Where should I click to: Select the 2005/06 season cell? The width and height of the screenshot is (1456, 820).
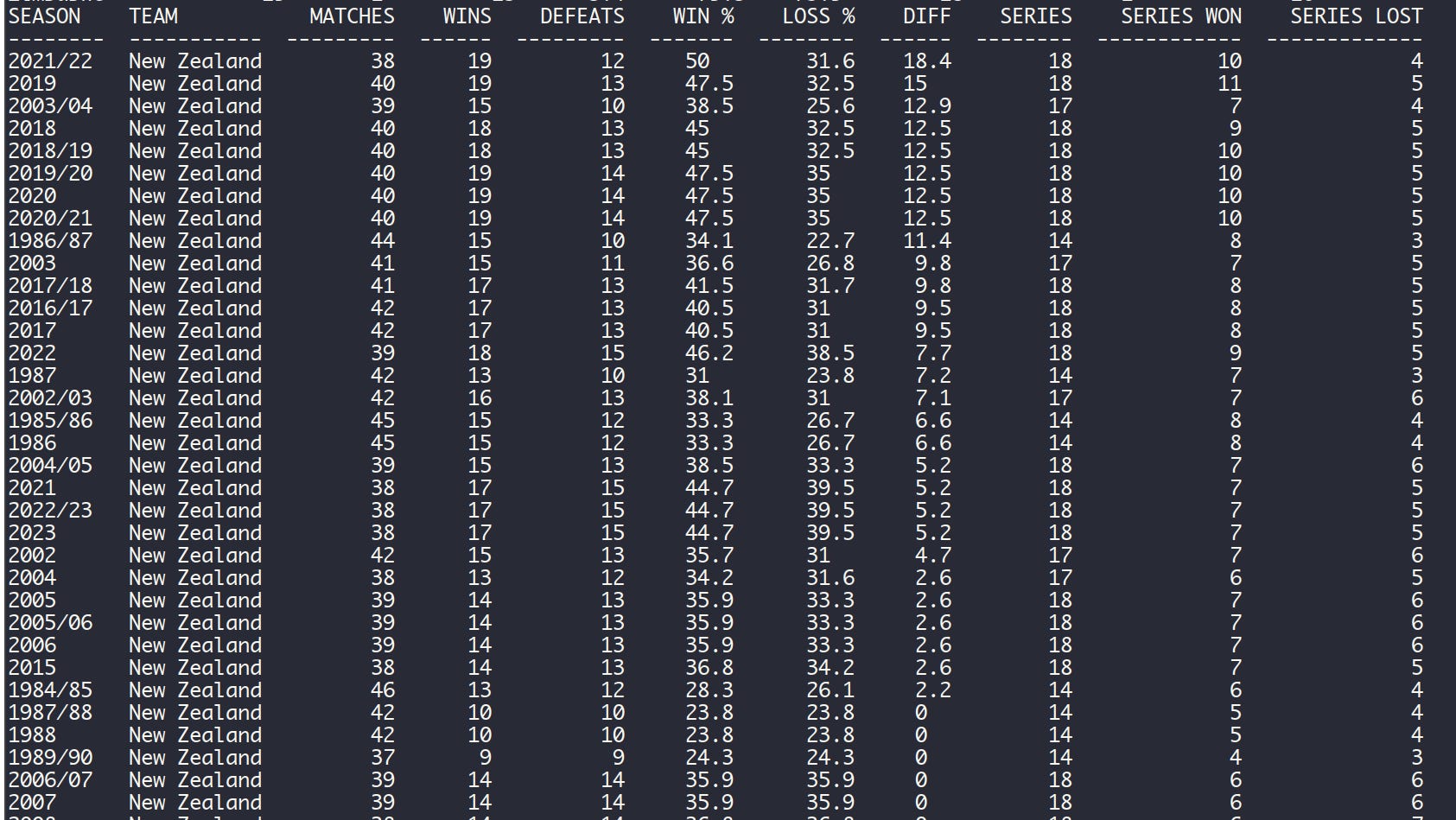(50, 623)
